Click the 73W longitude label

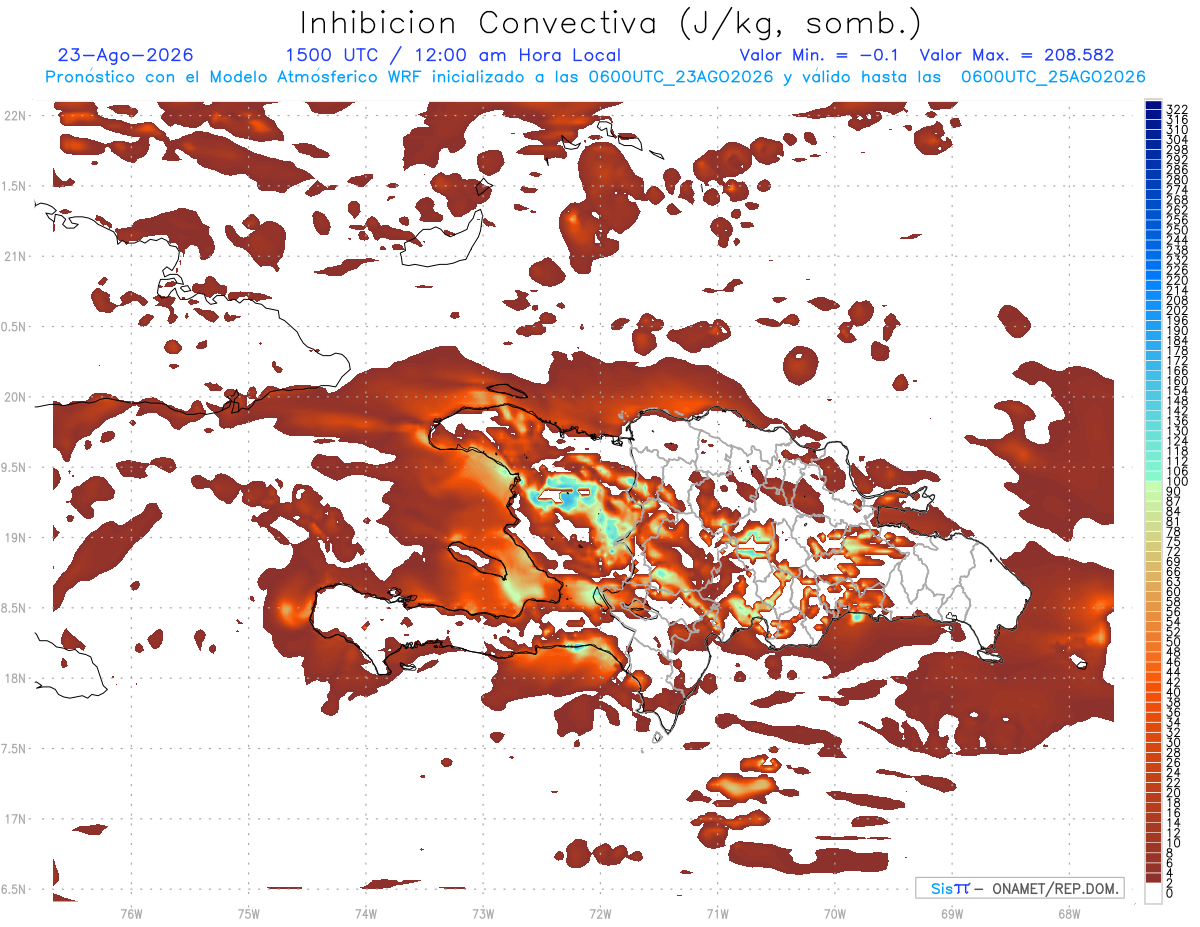click(483, 913)
